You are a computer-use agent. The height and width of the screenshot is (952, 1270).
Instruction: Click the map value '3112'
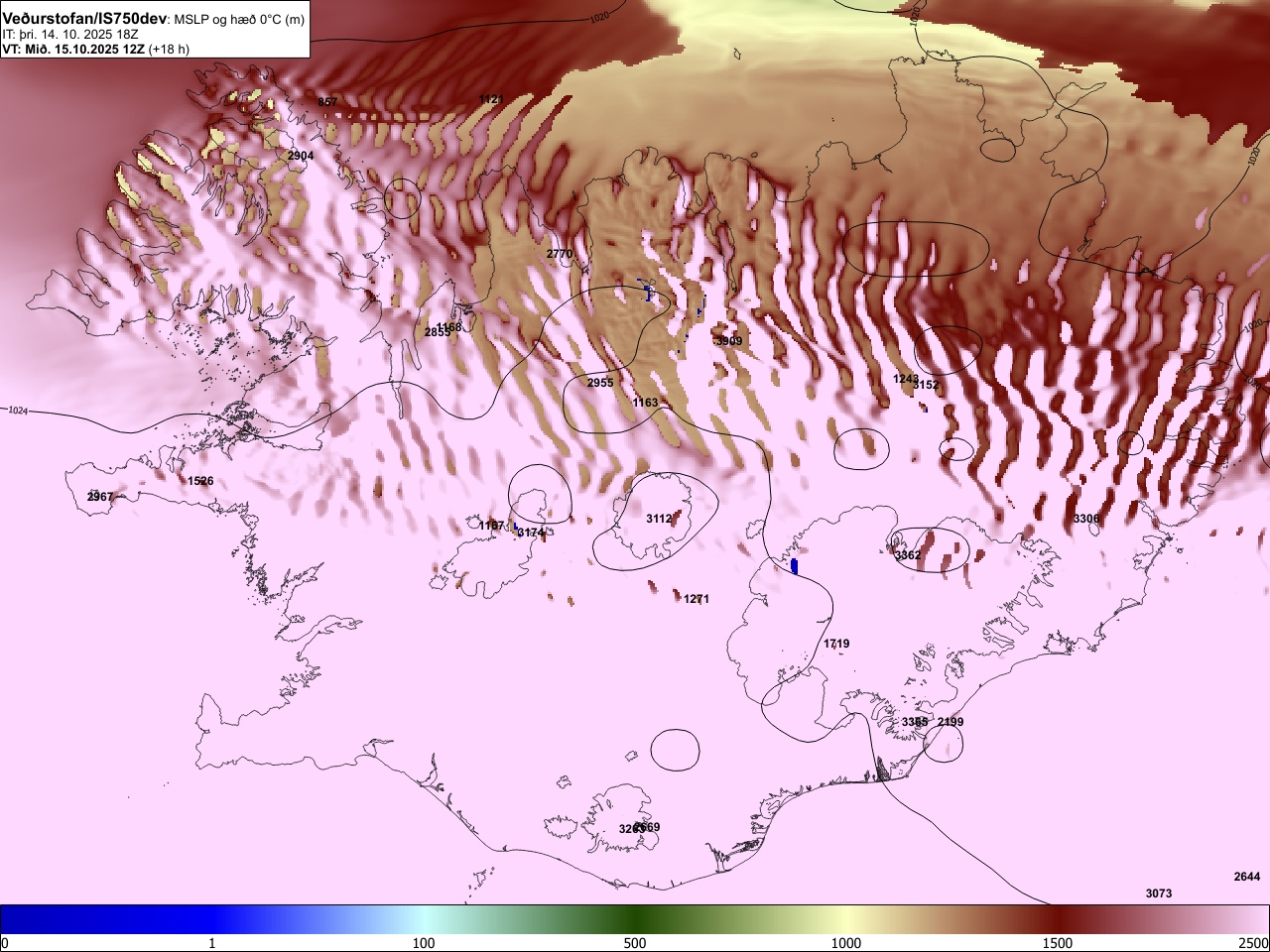tap(659, 519)
